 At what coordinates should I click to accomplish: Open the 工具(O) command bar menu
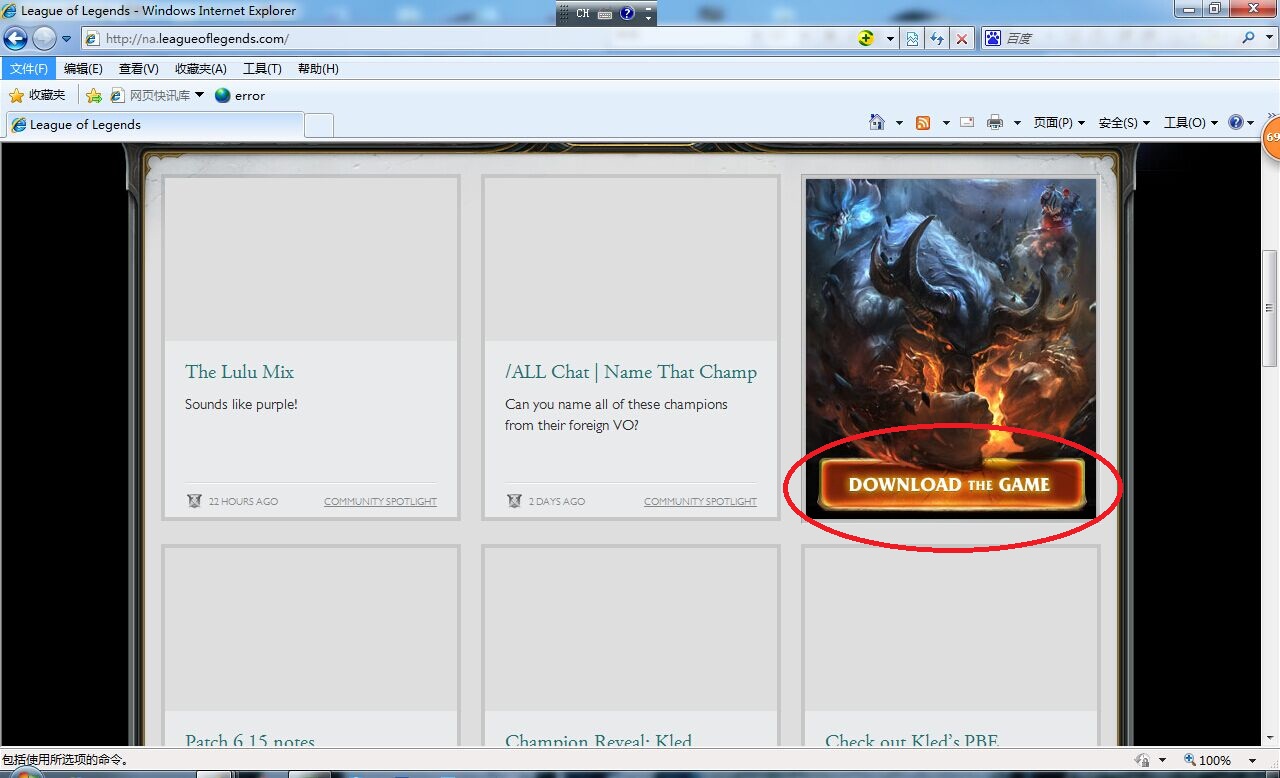tap(1190, 123)
